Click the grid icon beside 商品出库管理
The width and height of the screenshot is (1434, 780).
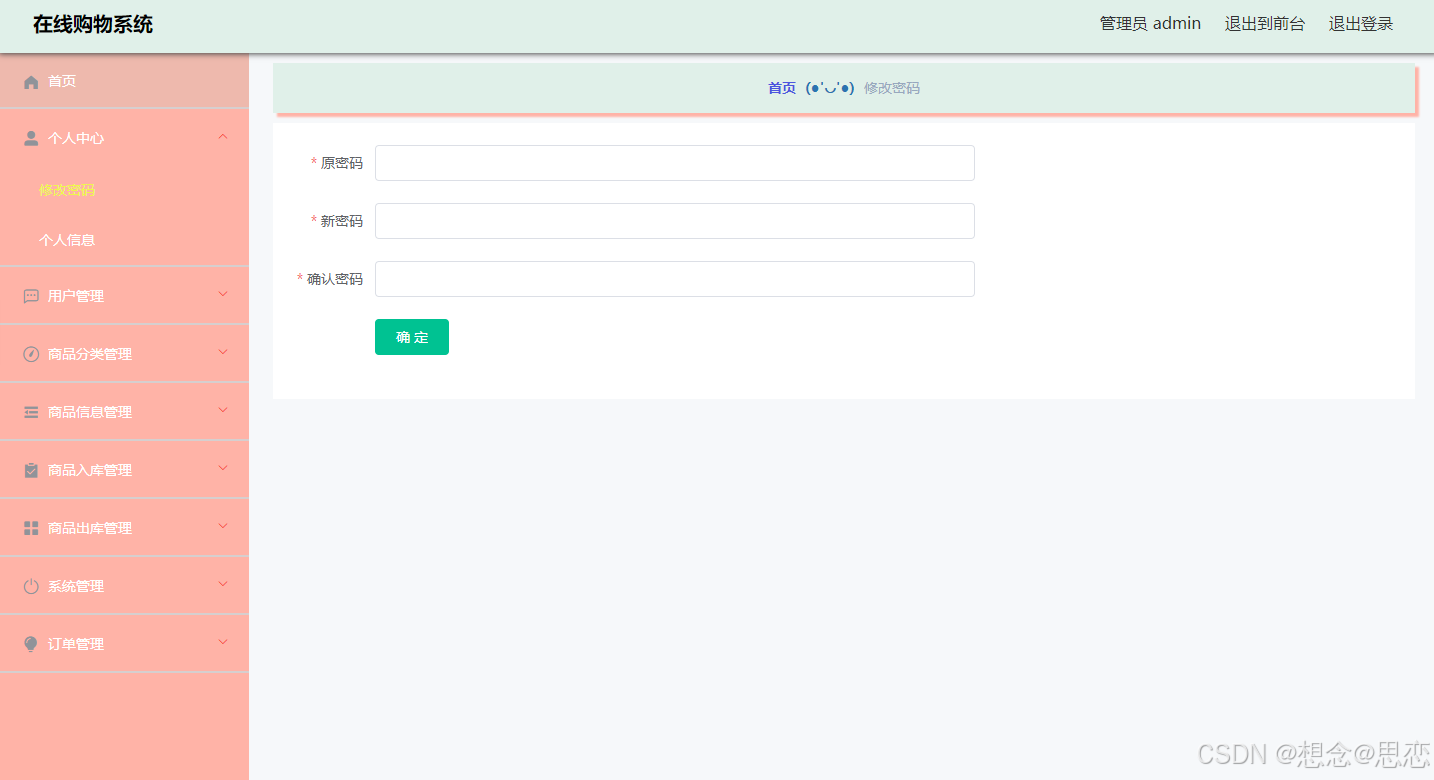tap(31, 528)
